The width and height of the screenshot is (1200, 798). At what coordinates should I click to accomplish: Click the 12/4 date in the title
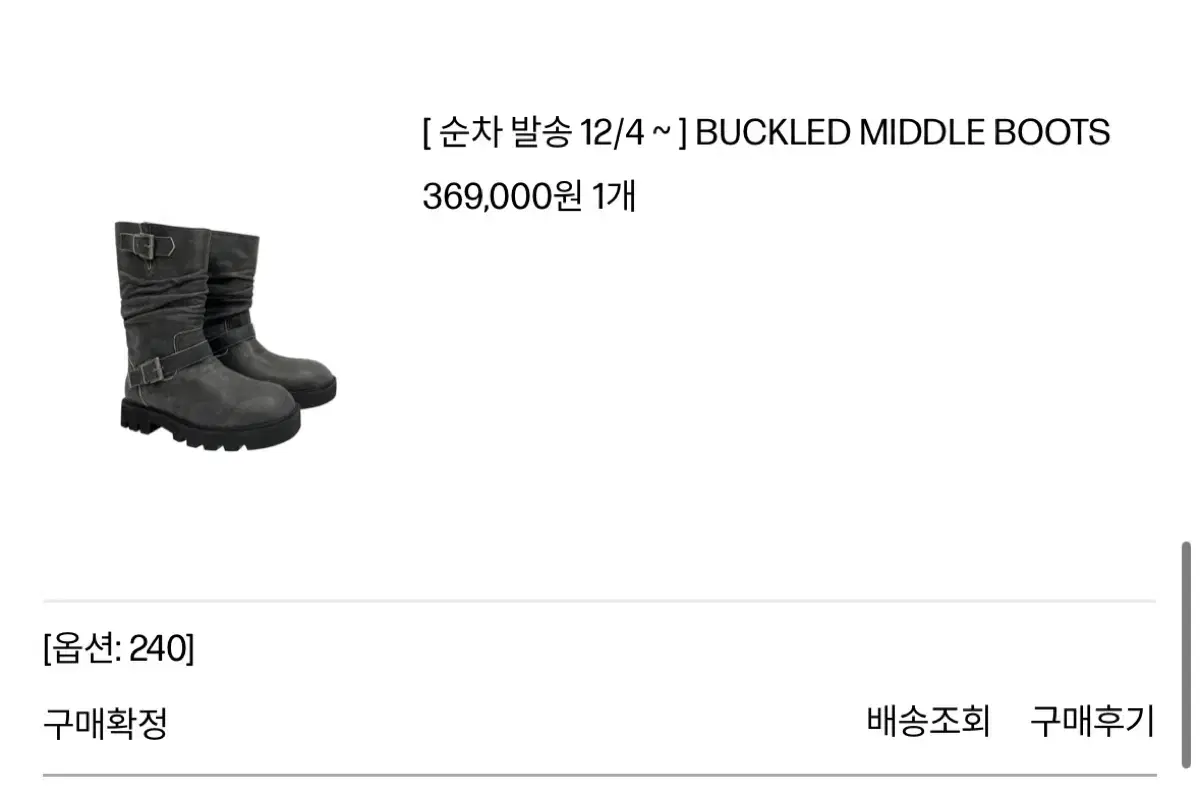[x=614, y=132]
